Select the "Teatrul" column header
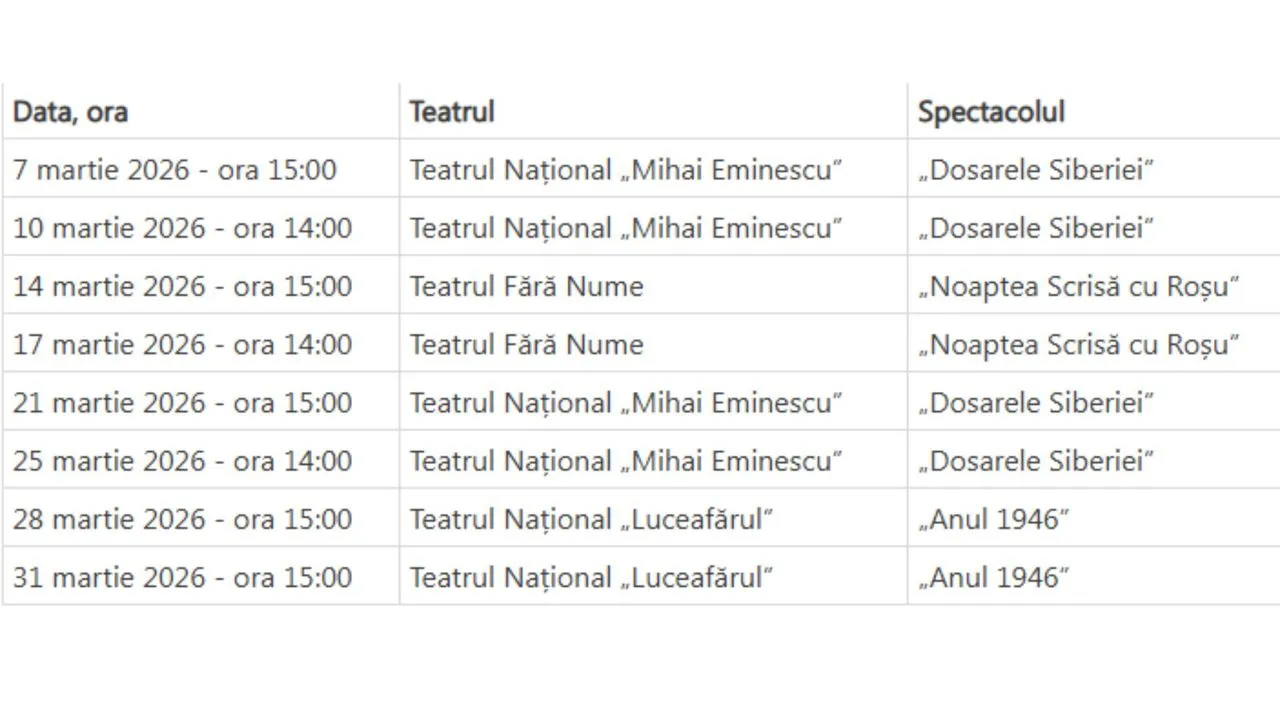 click(452, 111)
